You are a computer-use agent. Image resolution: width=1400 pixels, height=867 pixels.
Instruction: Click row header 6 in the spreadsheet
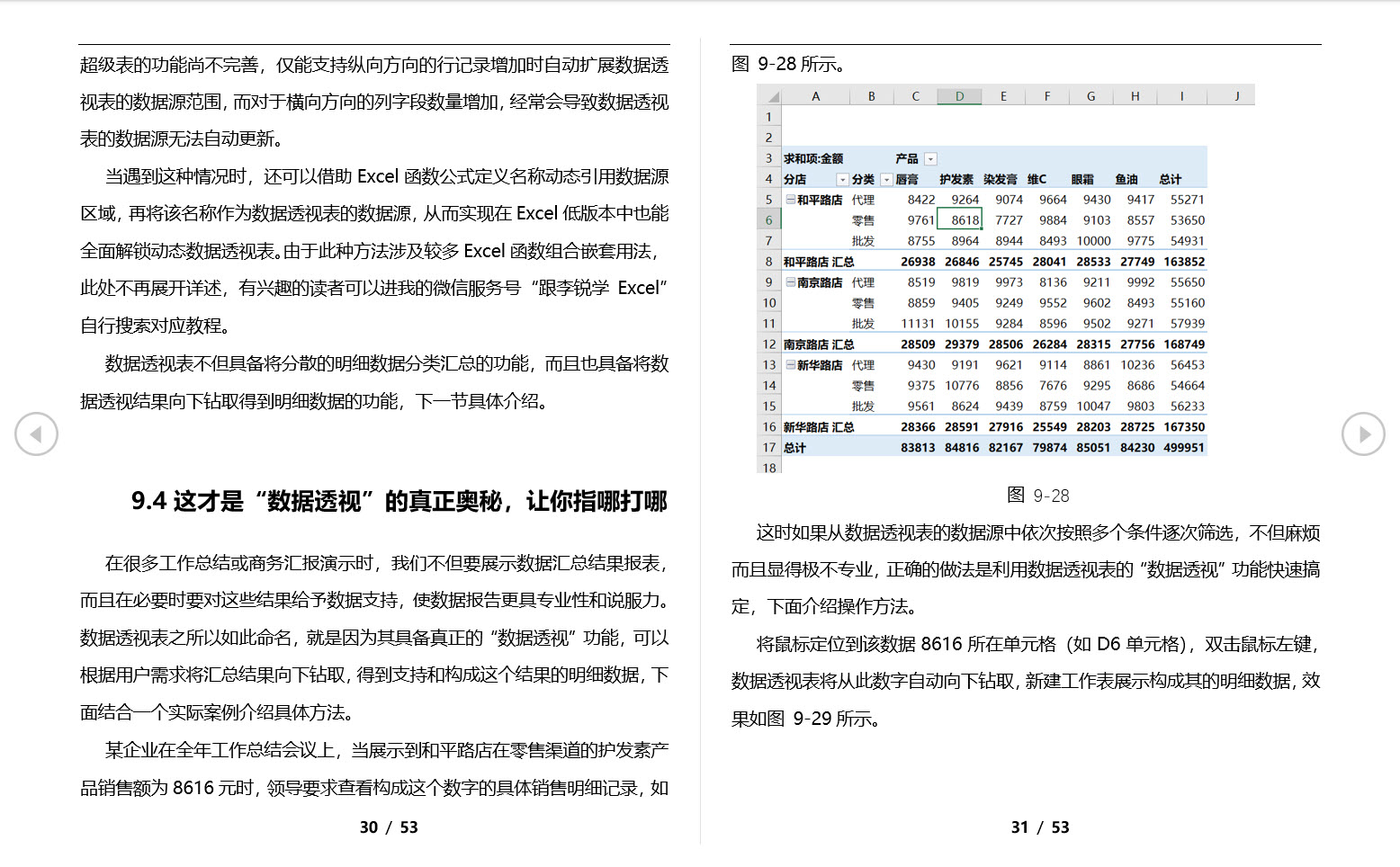tap(768, 220)
